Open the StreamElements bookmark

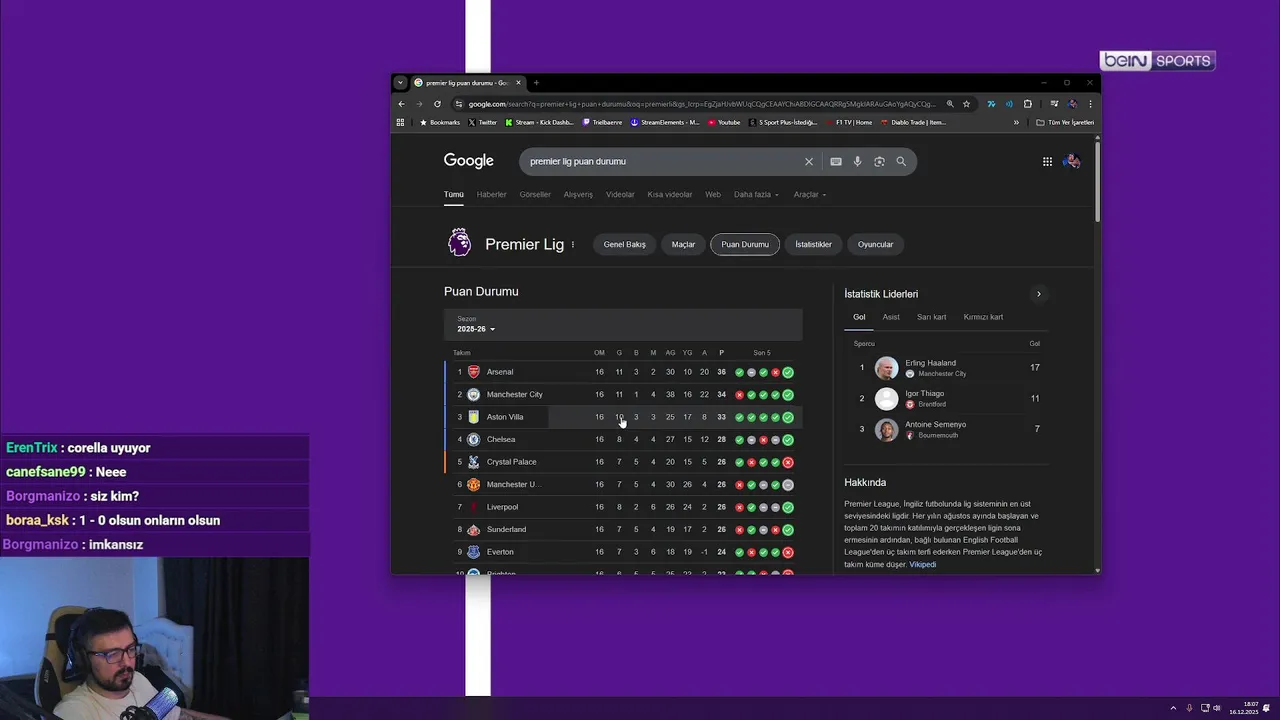[665, 122]
